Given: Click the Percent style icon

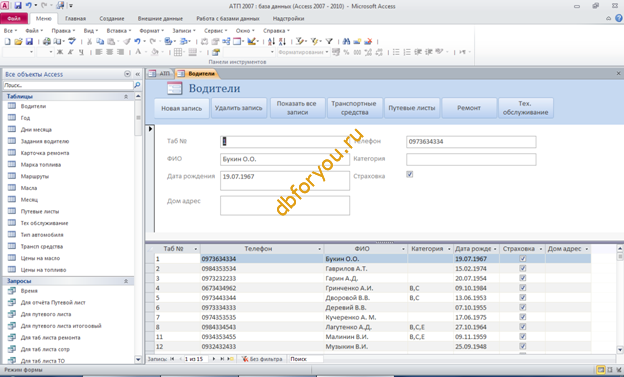Looking at the screenshot, I should coord(346,52).
